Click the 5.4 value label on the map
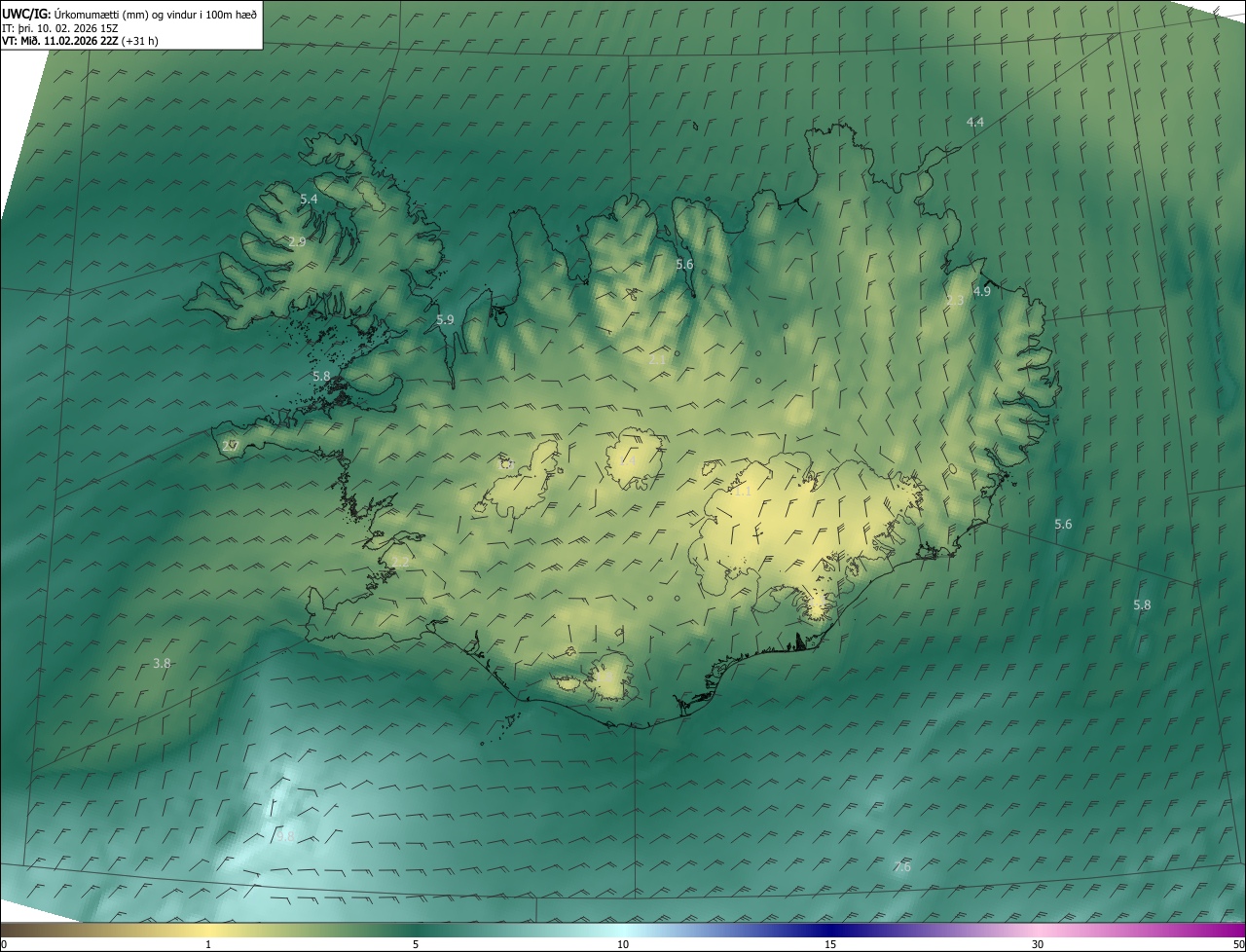The width and height of the screenshot is (1246, 952). 309,199
